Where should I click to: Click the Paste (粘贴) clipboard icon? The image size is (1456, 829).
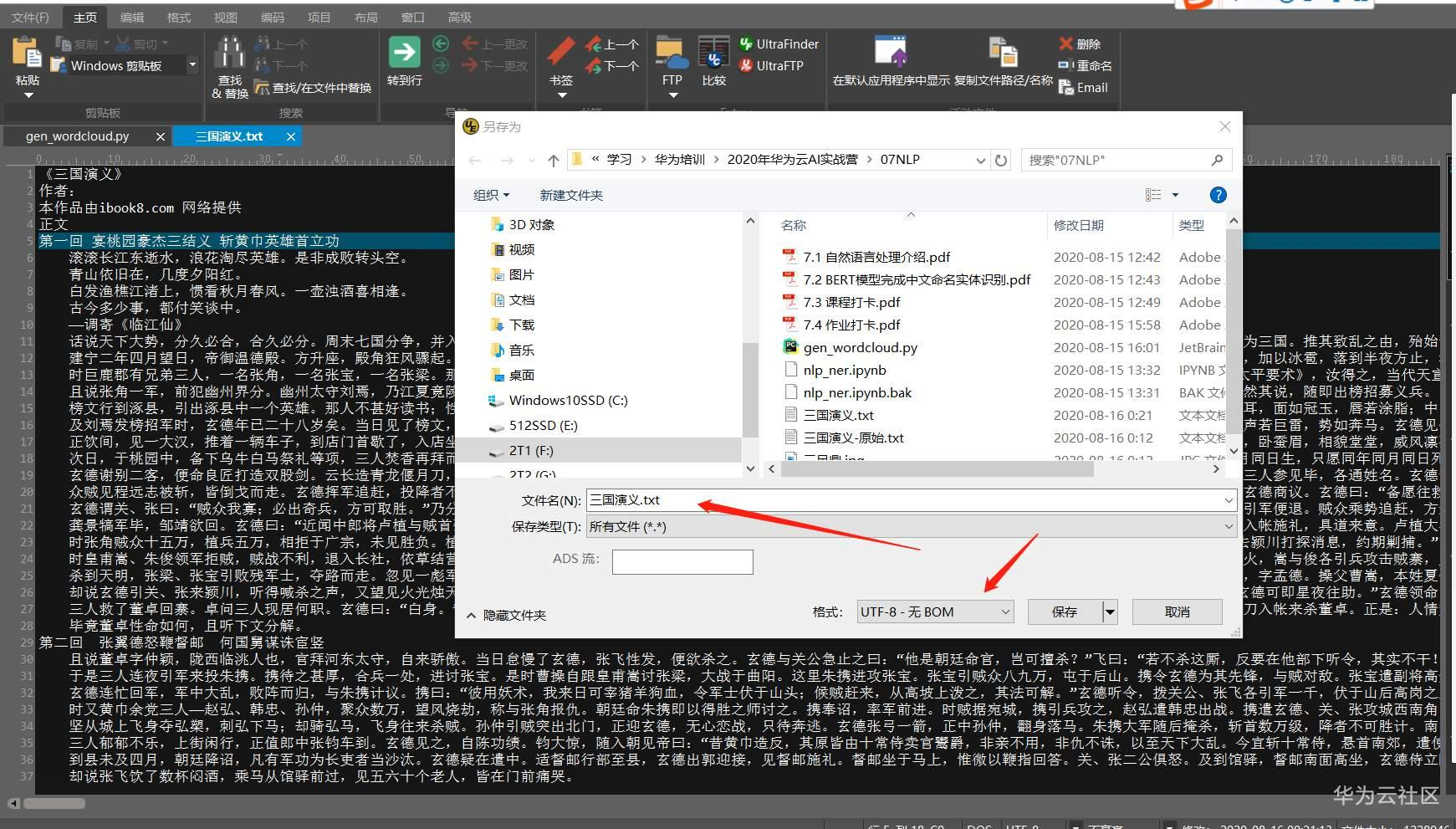coord(27,53)
